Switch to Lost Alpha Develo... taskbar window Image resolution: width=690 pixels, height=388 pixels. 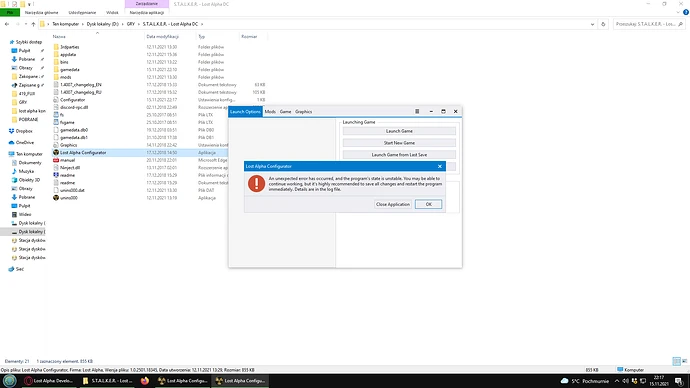tap(48, 381)
